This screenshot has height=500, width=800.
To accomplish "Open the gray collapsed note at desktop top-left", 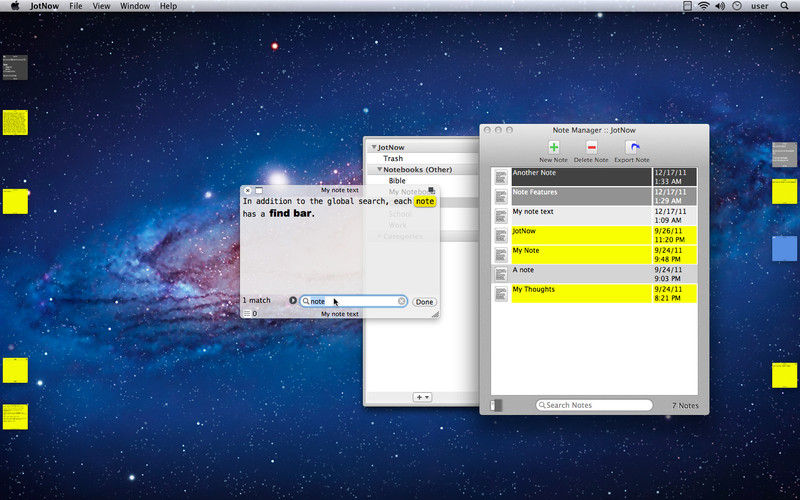I will (15, 67).
